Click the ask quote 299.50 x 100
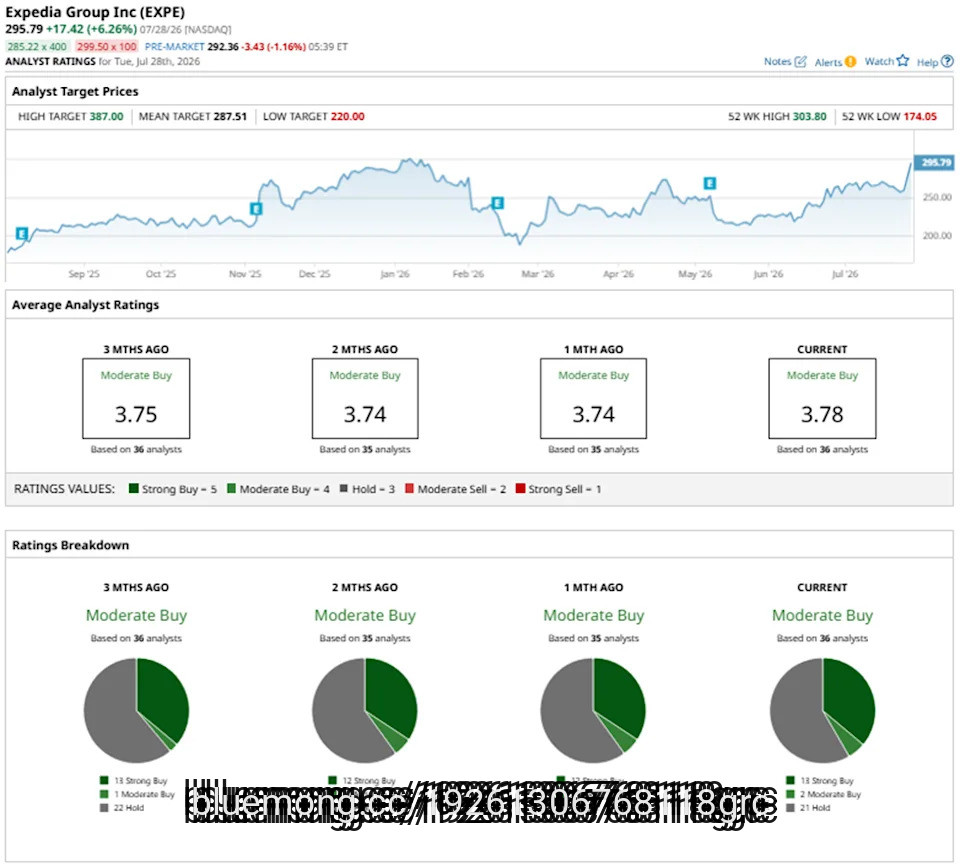 [107, 47]
